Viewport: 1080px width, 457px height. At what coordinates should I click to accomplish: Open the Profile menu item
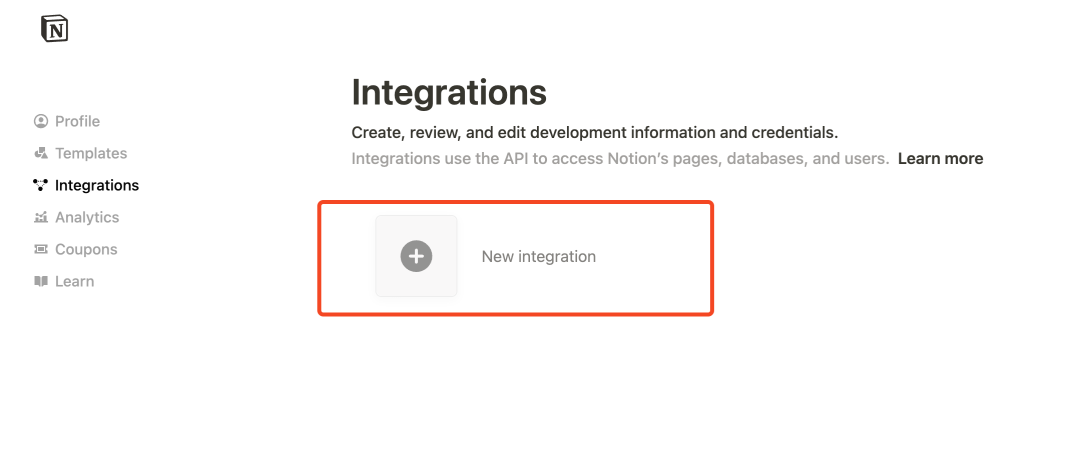click(67, 121)
